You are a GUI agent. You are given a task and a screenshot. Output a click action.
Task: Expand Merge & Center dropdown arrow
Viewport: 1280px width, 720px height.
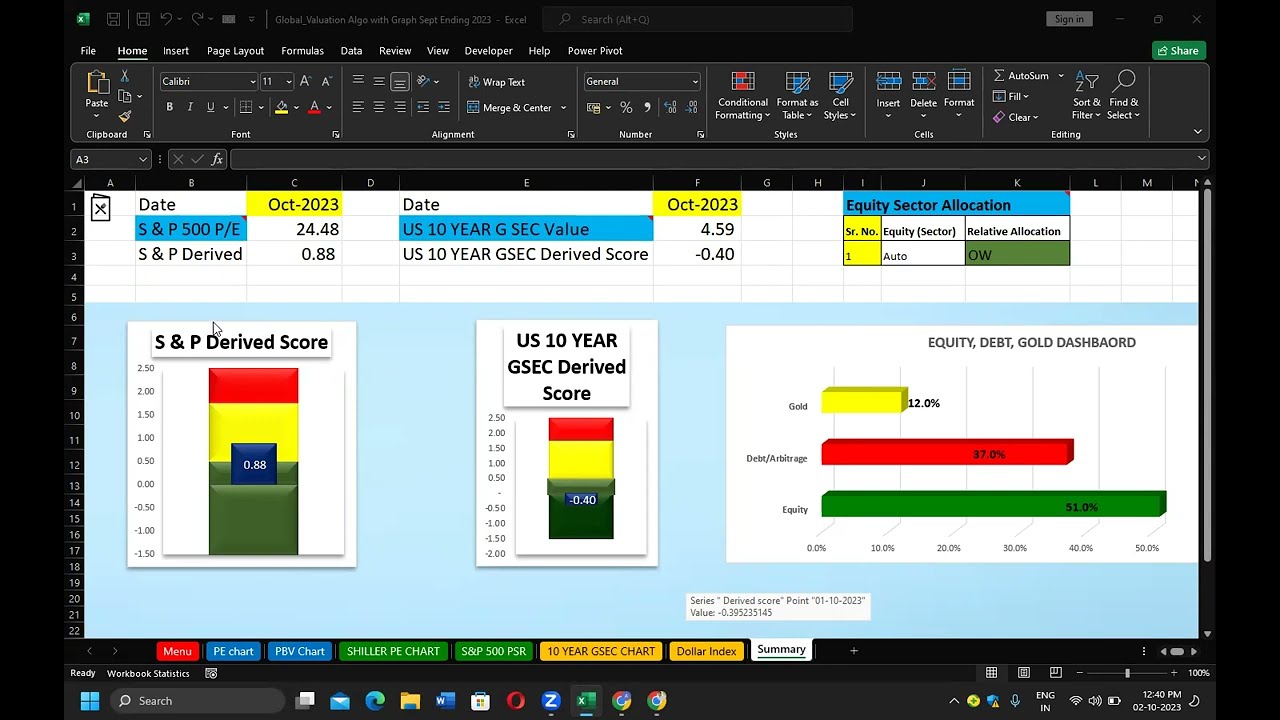[x=563, y=108]
